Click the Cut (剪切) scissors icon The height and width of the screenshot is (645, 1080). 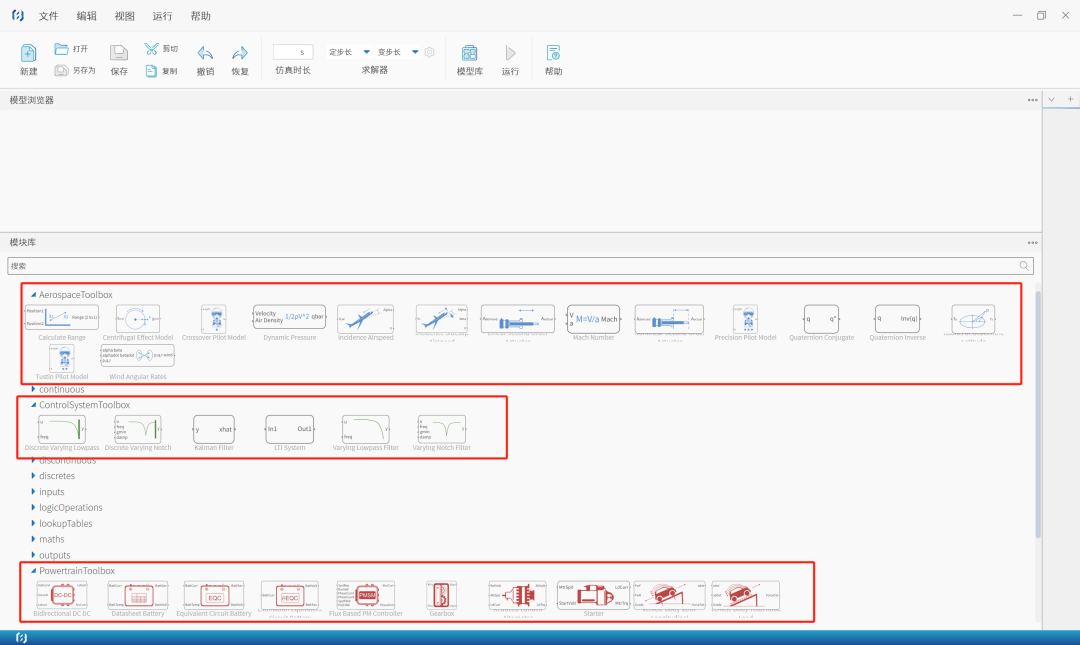pos(151,48)
